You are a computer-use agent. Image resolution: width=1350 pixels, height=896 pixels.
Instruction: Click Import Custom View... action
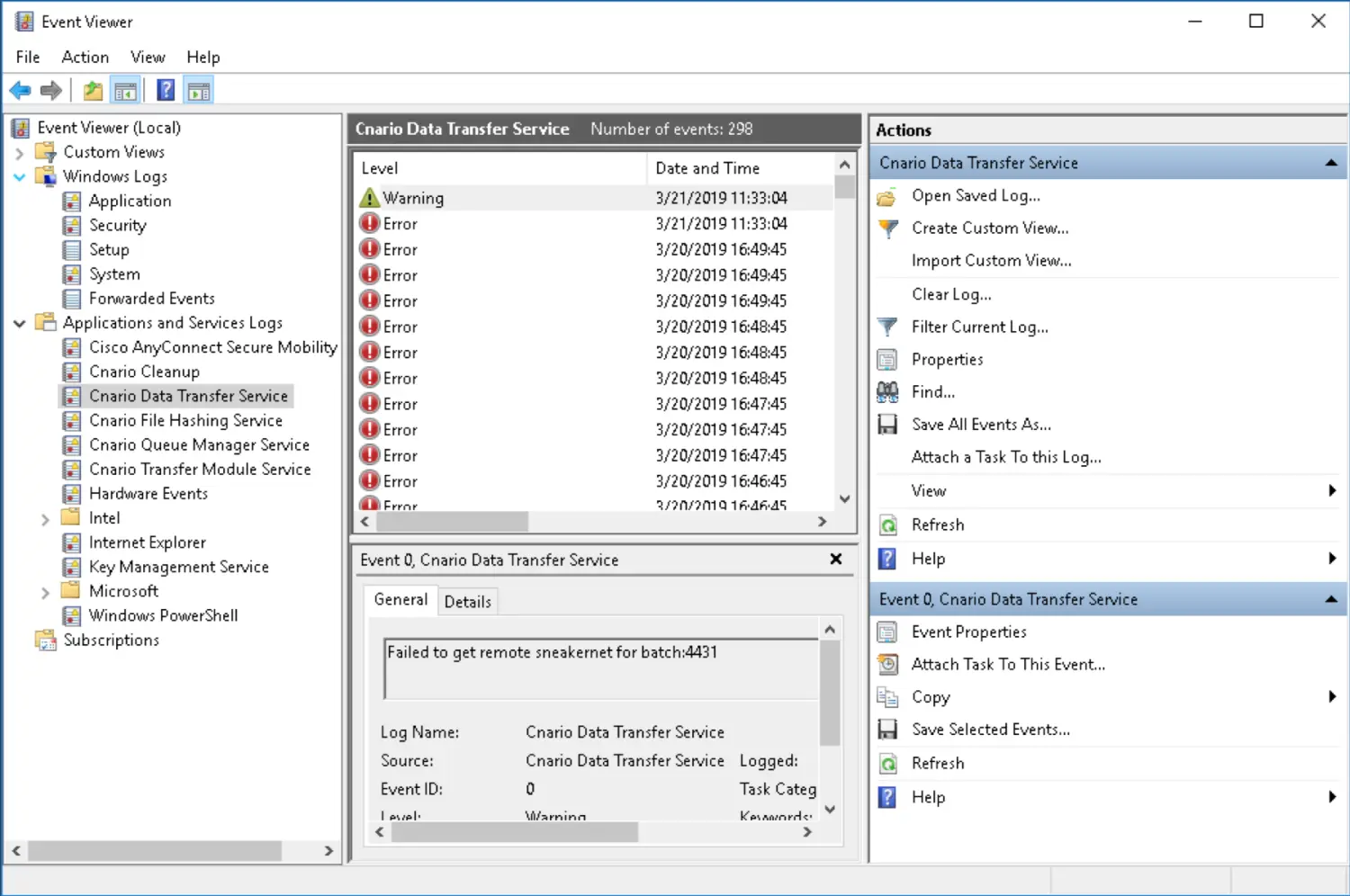991,261
